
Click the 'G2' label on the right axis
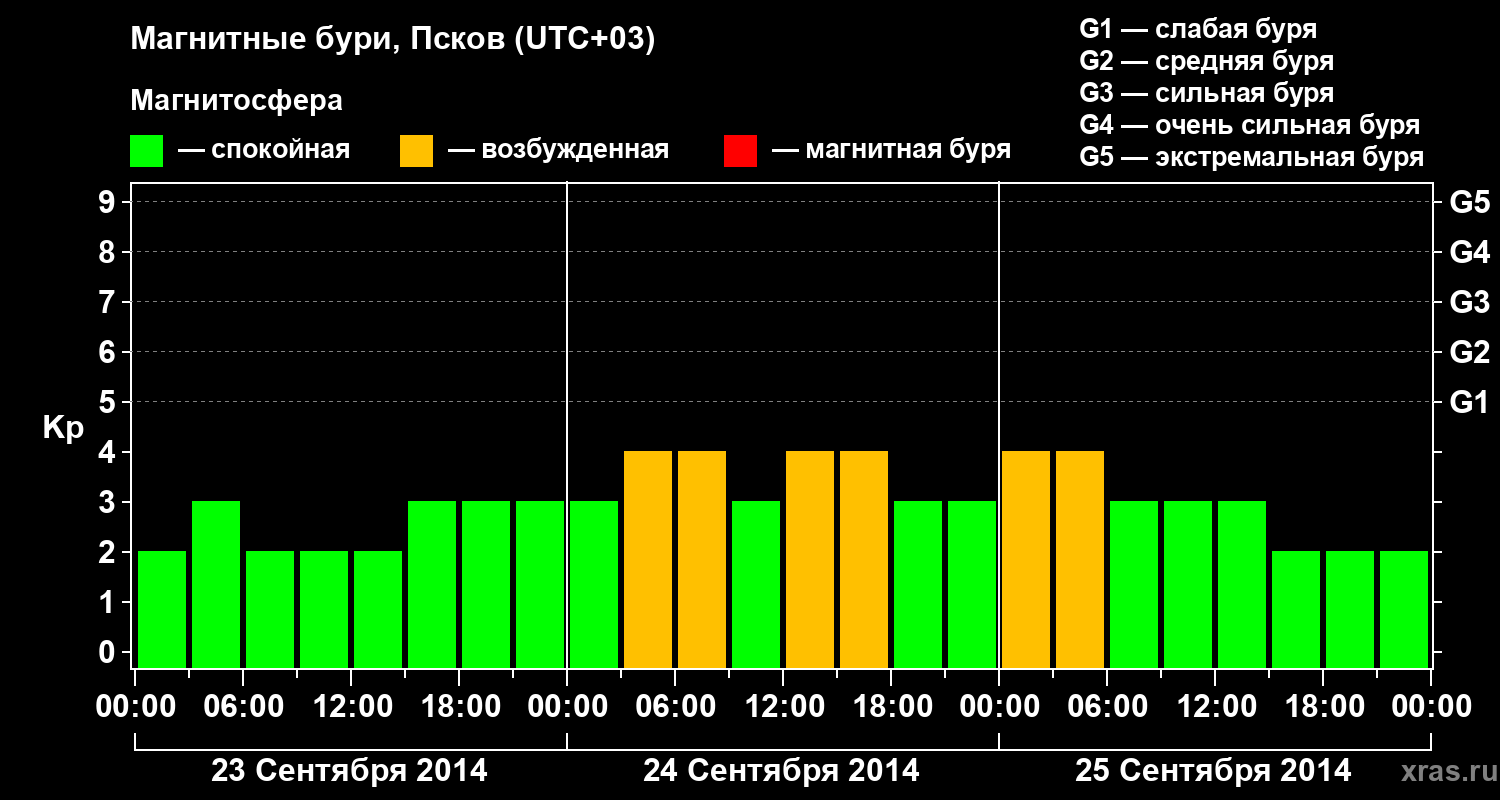(x=1469, y=352)
